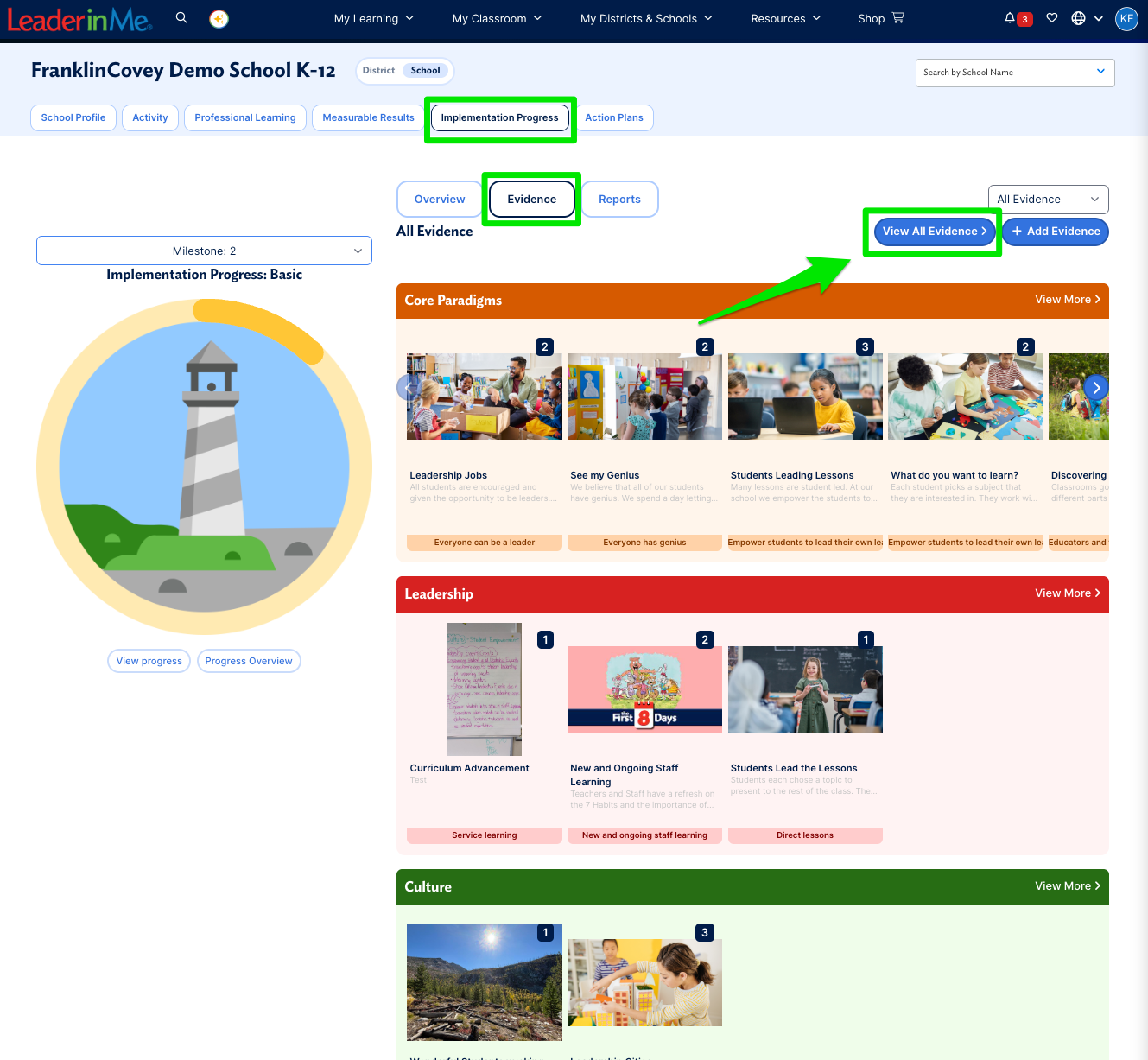
Task: Open the School Profile tab
Action: pyautogui.click(x=73, y=117)
